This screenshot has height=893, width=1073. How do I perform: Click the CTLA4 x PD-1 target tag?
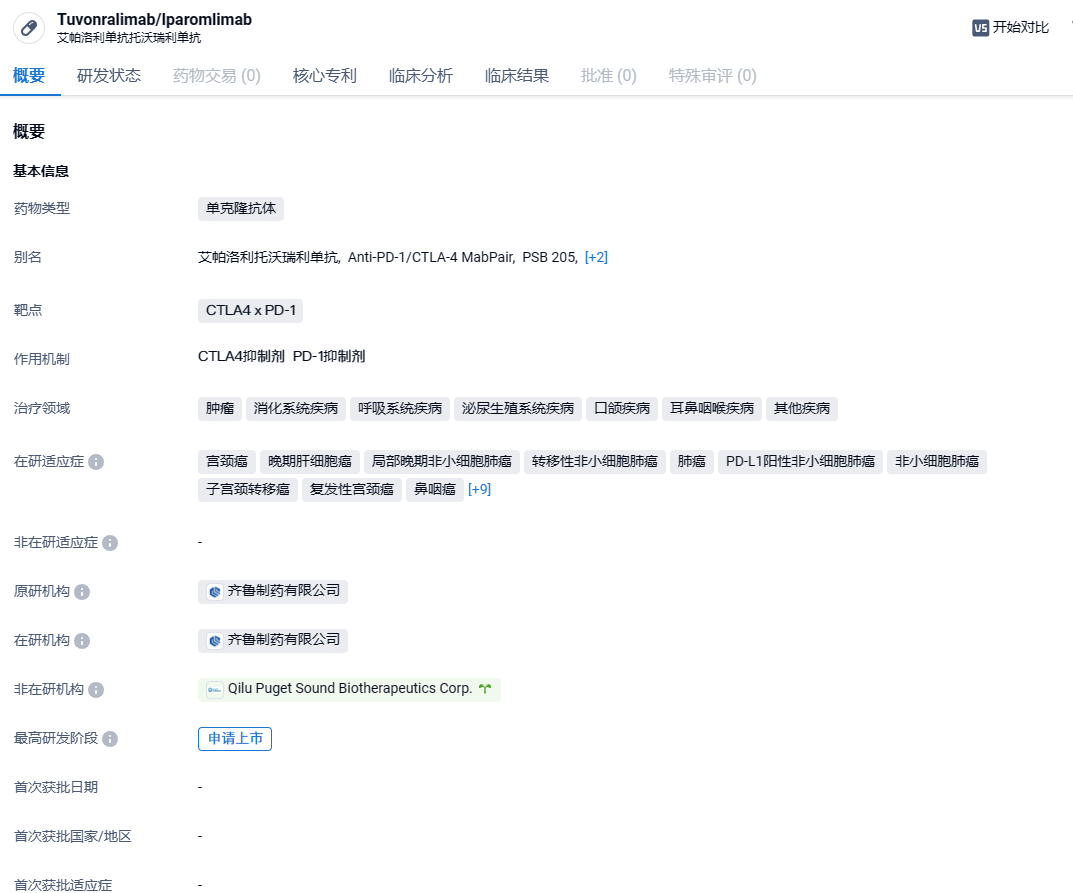point(250,311)
